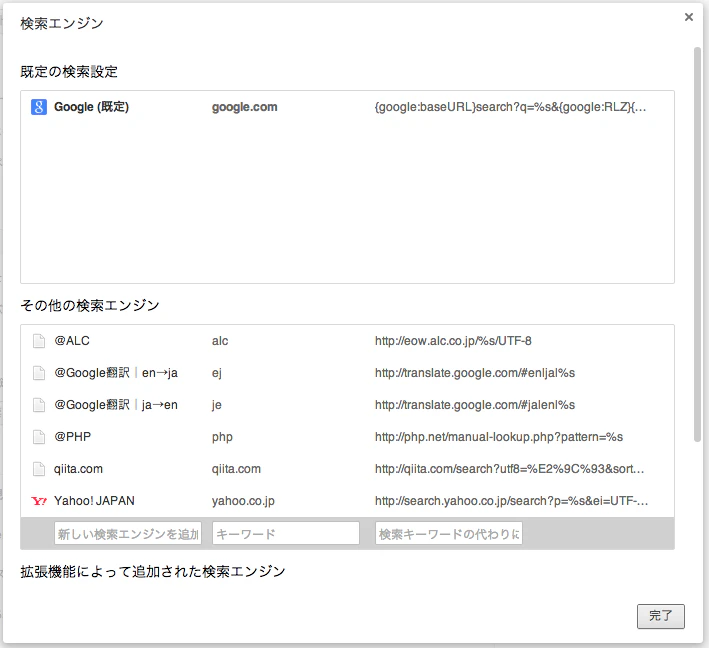Click the google.com keyword cell
This screenshot has height=648, width=709.
(245, 107)
